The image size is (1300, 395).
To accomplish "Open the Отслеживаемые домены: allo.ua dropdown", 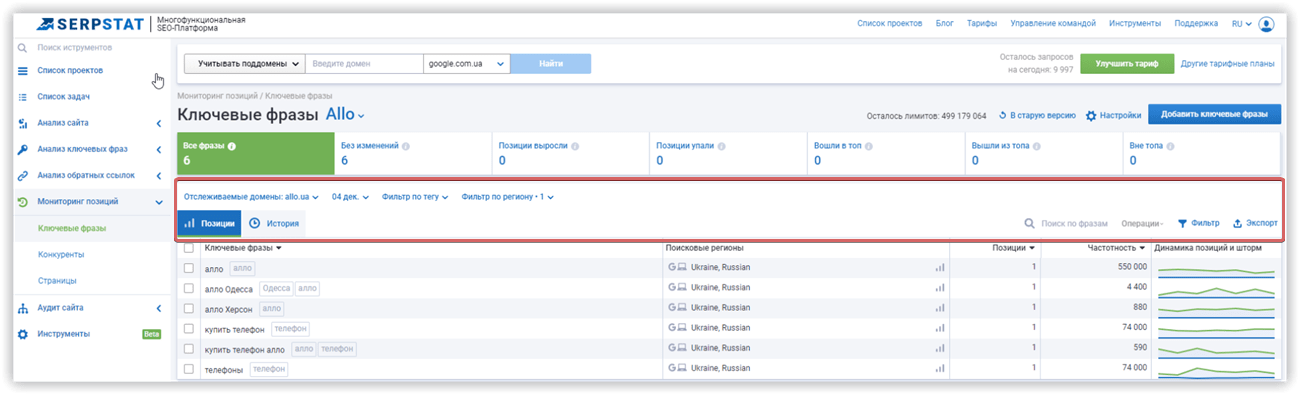I will pos(251,197).
